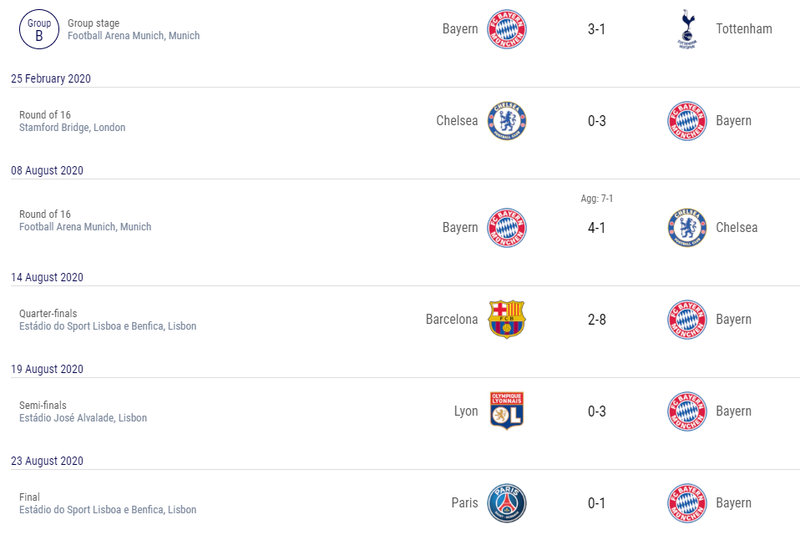Click Barcelona crest in quarter-final row
This screenshot has height=550, width=800.
(x=507, y=319)
